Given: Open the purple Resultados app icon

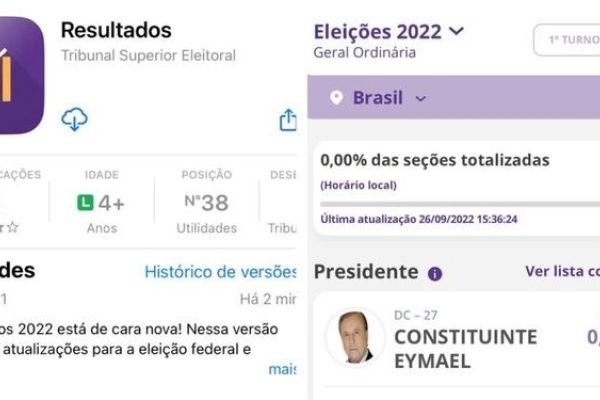Looking at the screenshot, I should [21, 75].
